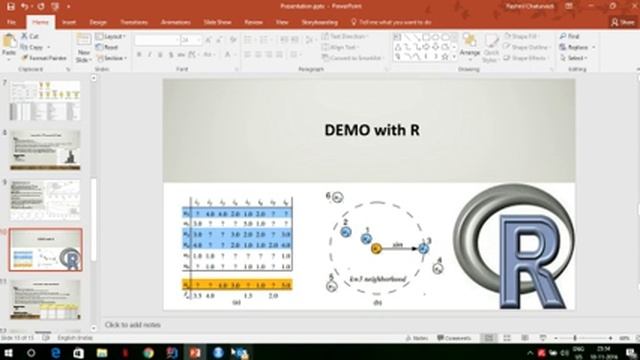
Task: Open the File tab
Action: coord(11,22)
